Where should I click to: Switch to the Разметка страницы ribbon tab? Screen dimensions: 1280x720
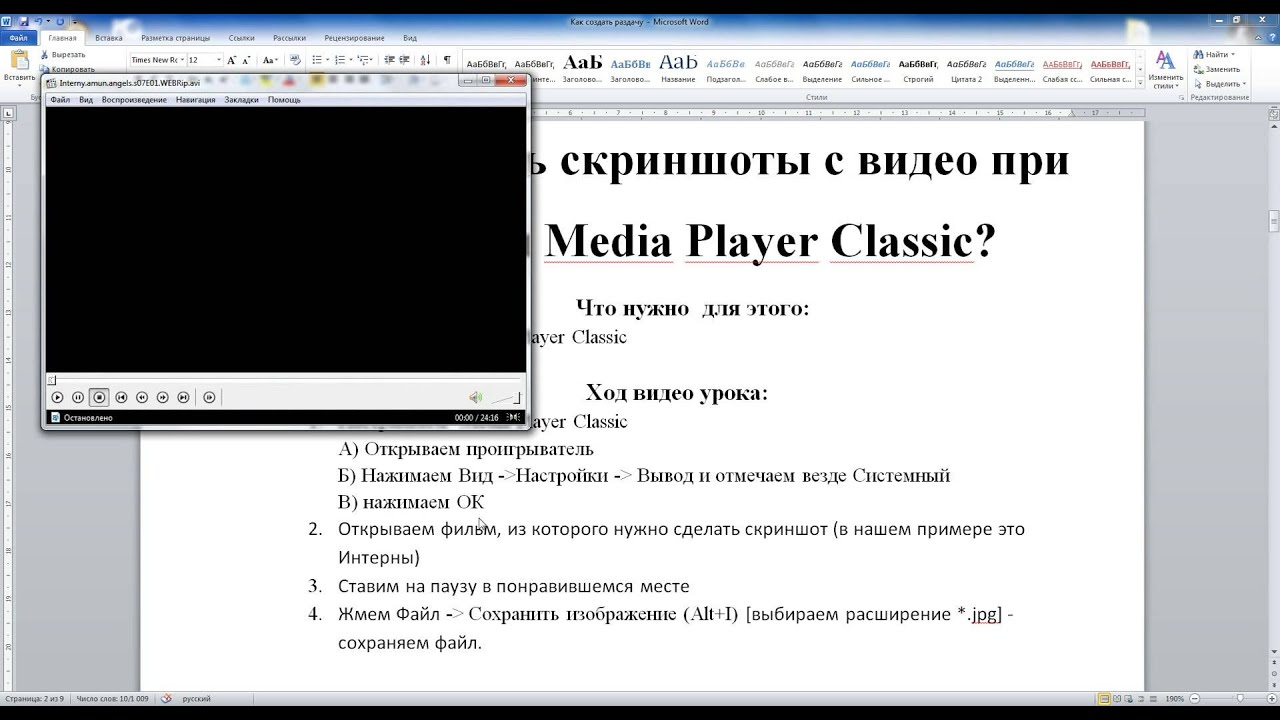pyautogui.click(x=176, y=38)
